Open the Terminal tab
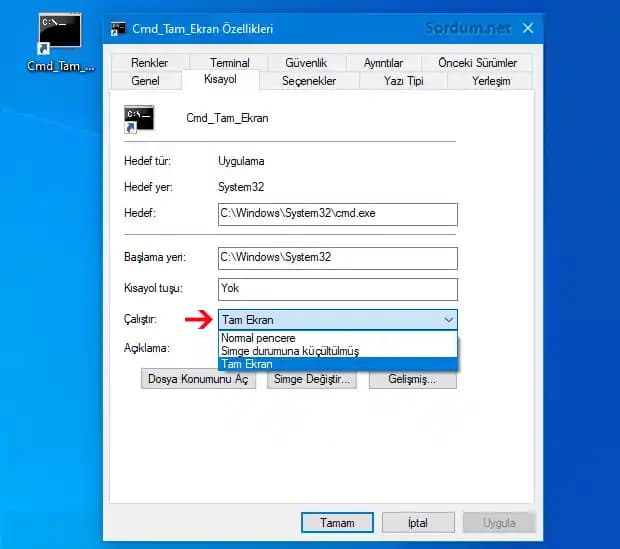 pos(229,63)
